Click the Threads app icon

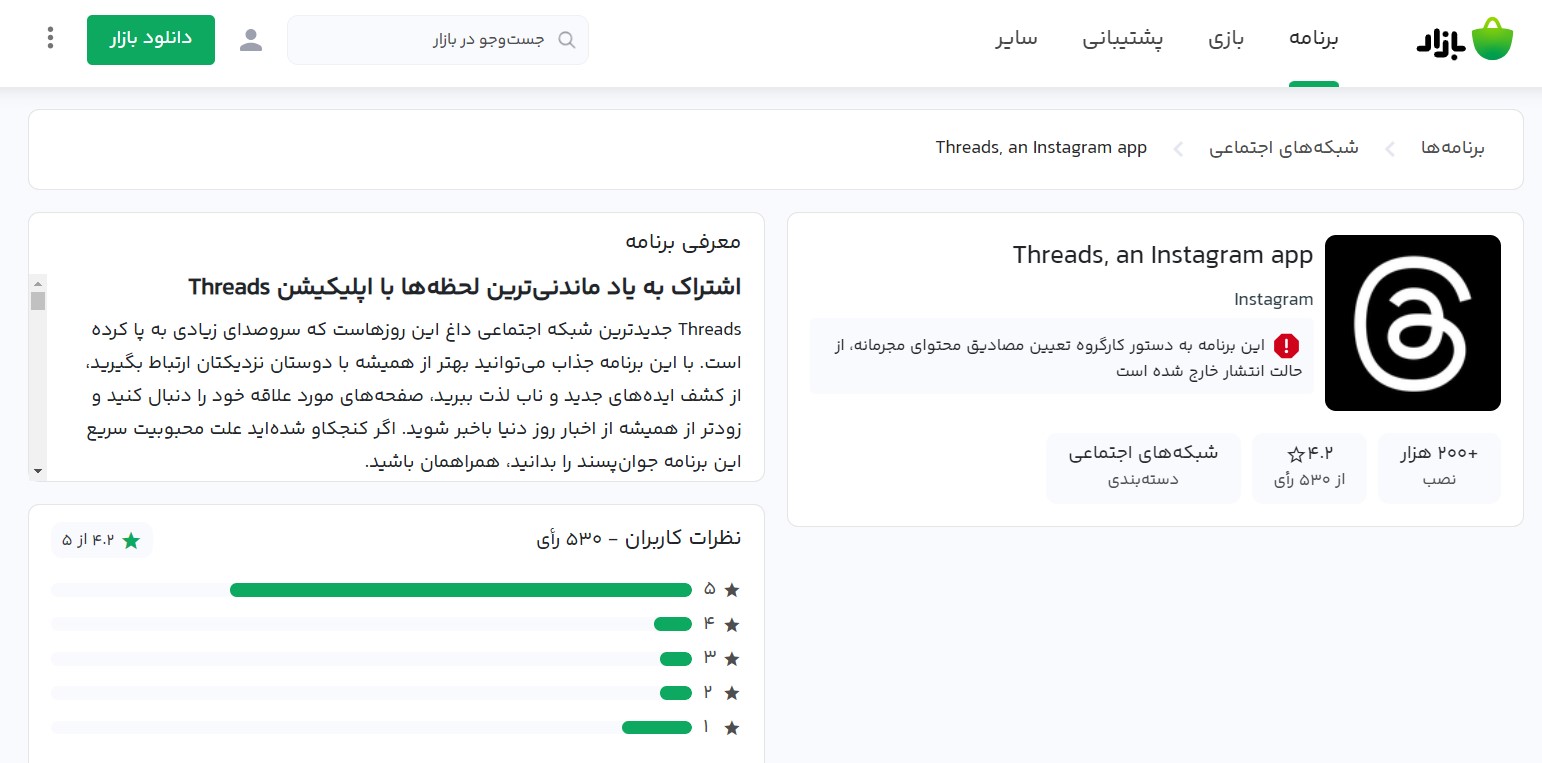pyautogui.click(x=1412, y=322)
